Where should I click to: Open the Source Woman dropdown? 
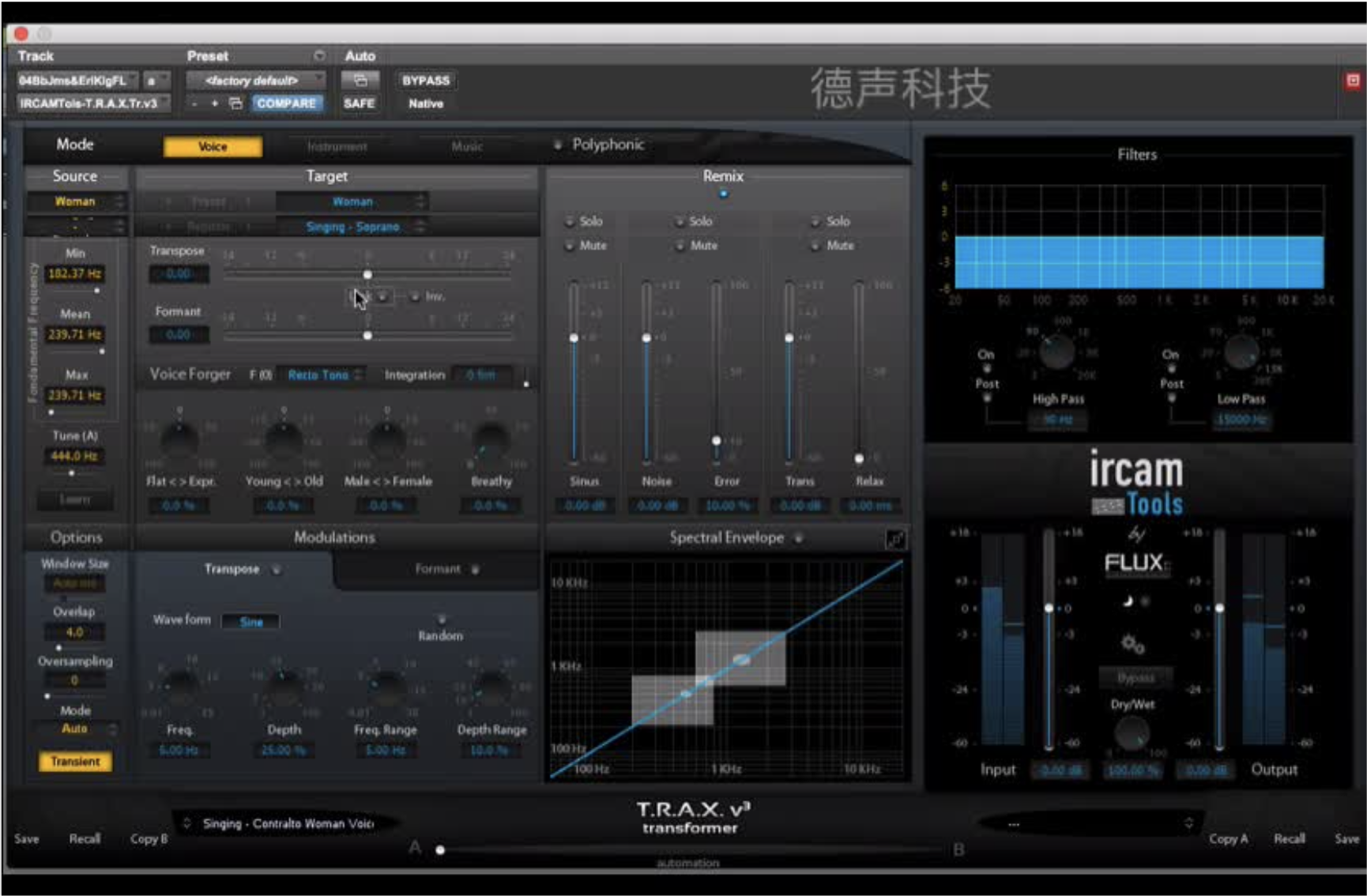point(77,201)
